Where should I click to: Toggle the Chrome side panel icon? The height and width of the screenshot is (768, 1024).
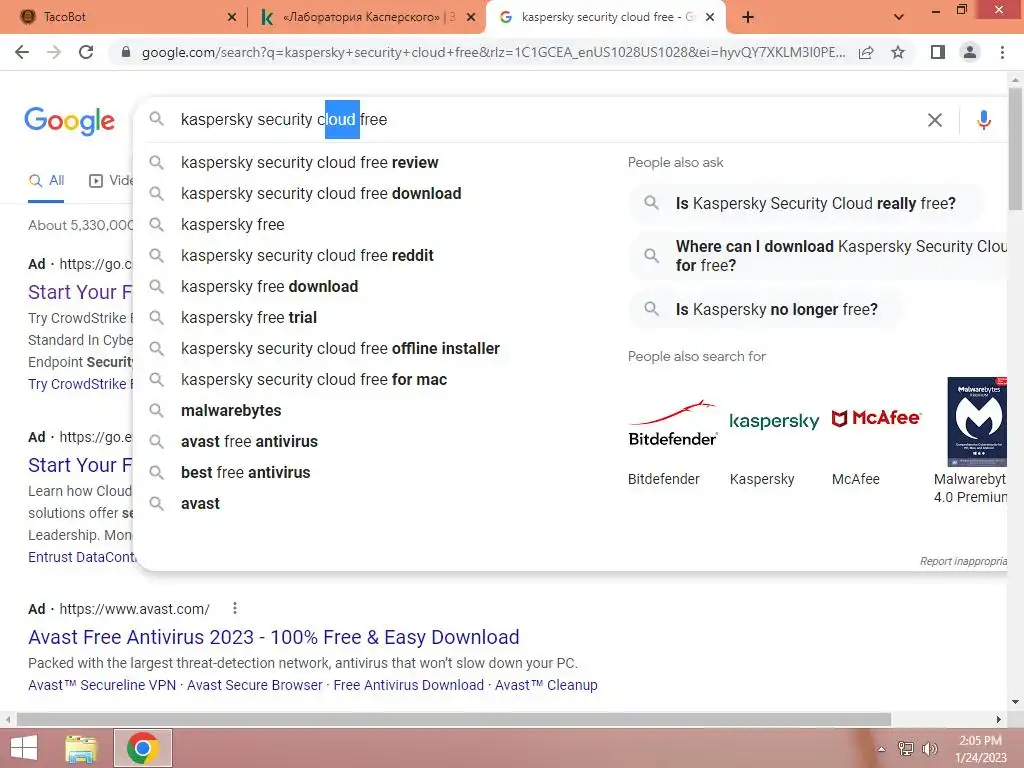pos(938,52)
